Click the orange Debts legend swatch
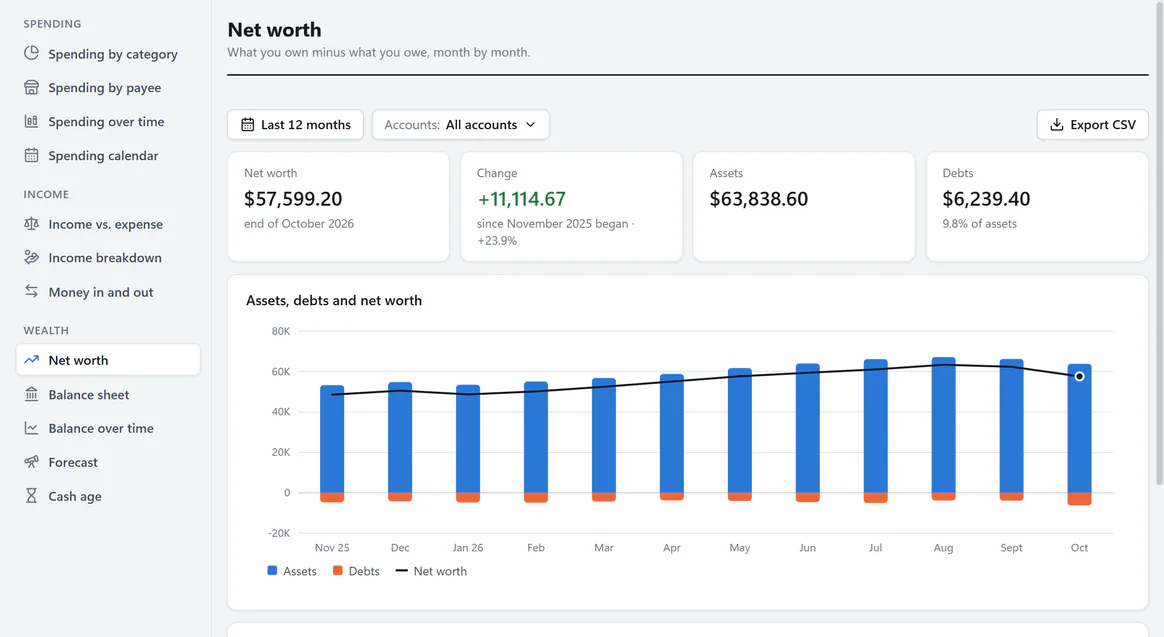 pyautogui.click(x=338, y=570)
